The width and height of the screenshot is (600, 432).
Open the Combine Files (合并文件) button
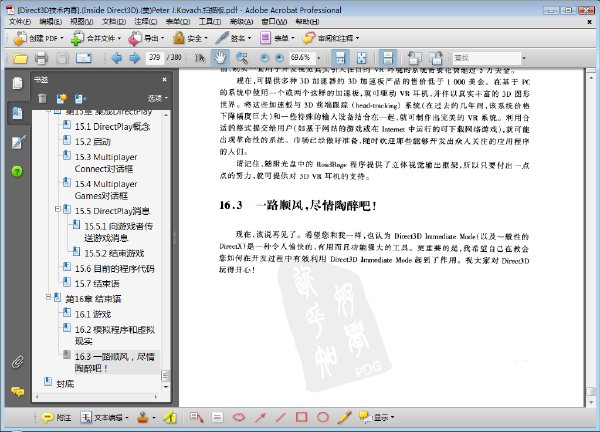[96, 38]
